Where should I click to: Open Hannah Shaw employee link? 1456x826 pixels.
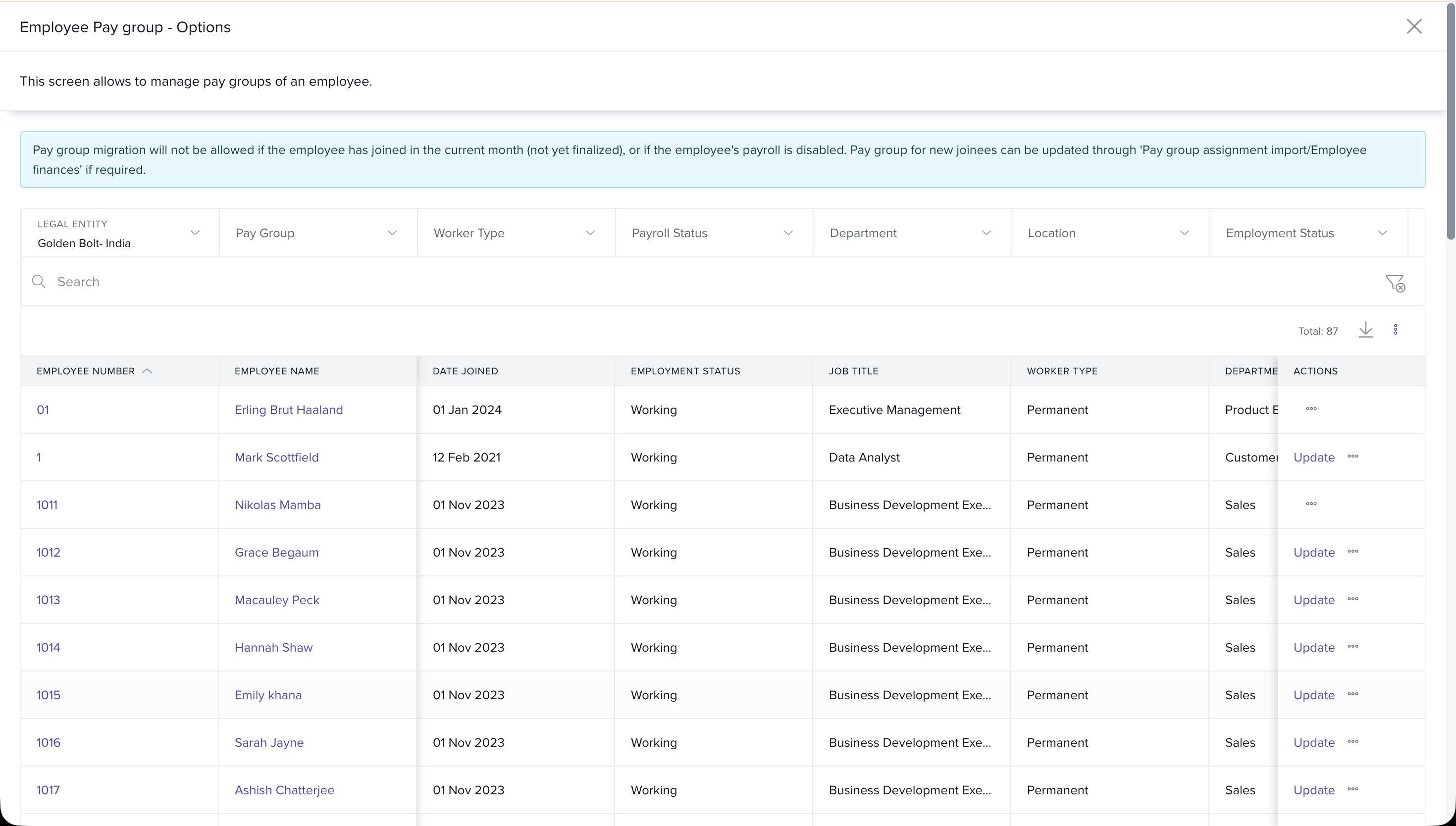coord(273,647)
